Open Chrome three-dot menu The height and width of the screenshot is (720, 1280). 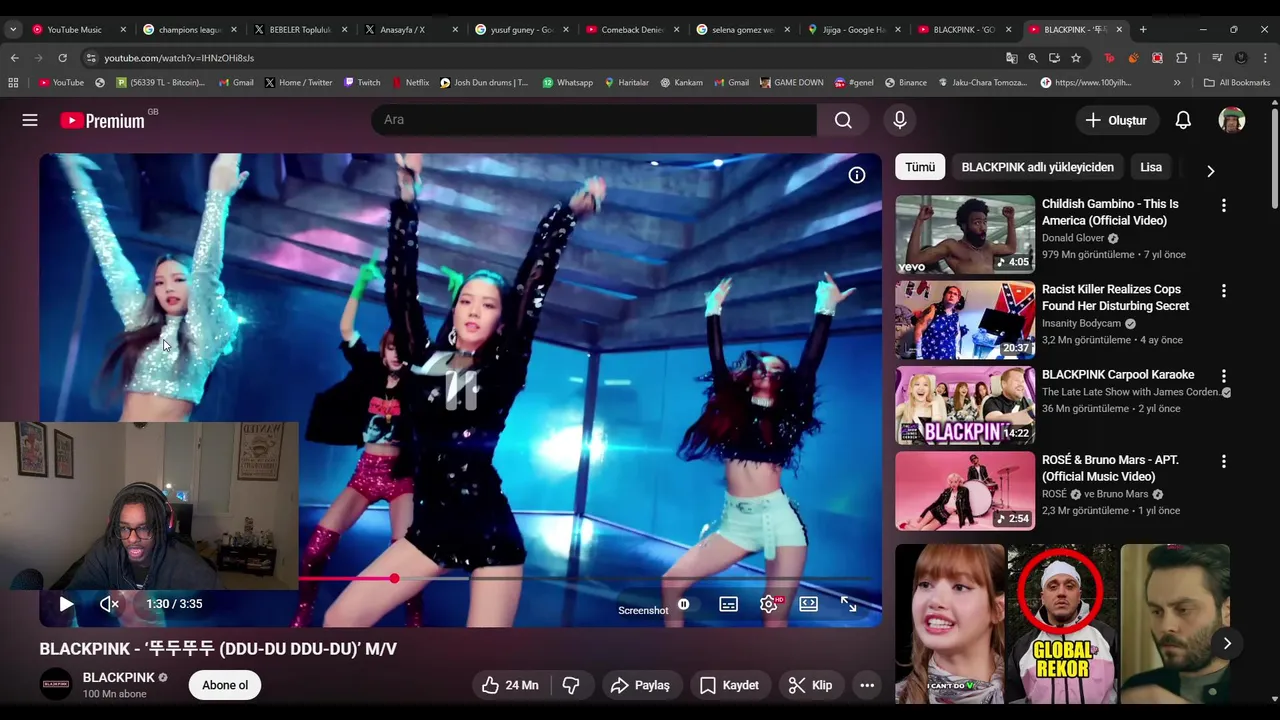click(x=1265, y=58)
